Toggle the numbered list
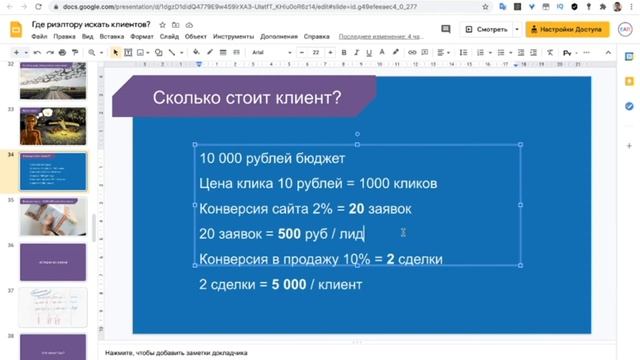640x360 pixels. coord(480,53)
